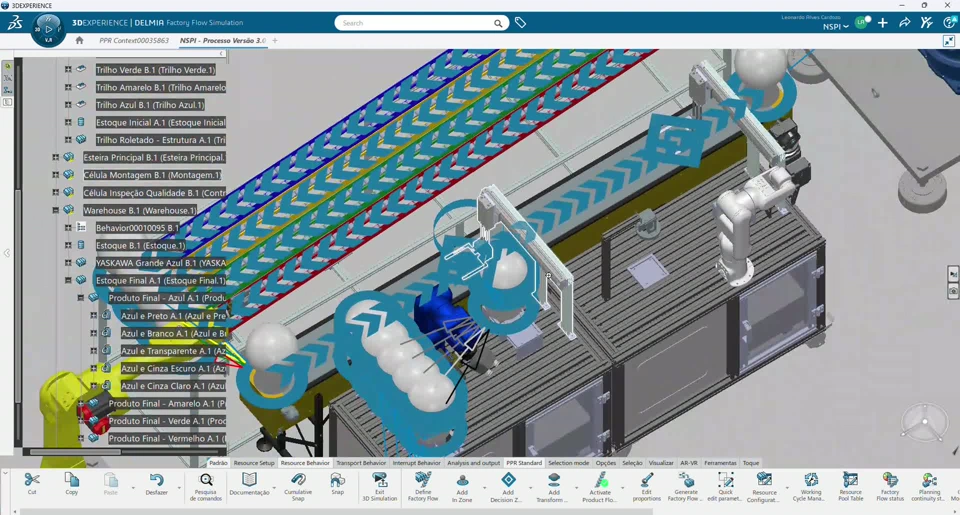The width and height of the screenshot is (960, 515).
Task: Click the share arrow icon
Action: (x=904, y=23)
